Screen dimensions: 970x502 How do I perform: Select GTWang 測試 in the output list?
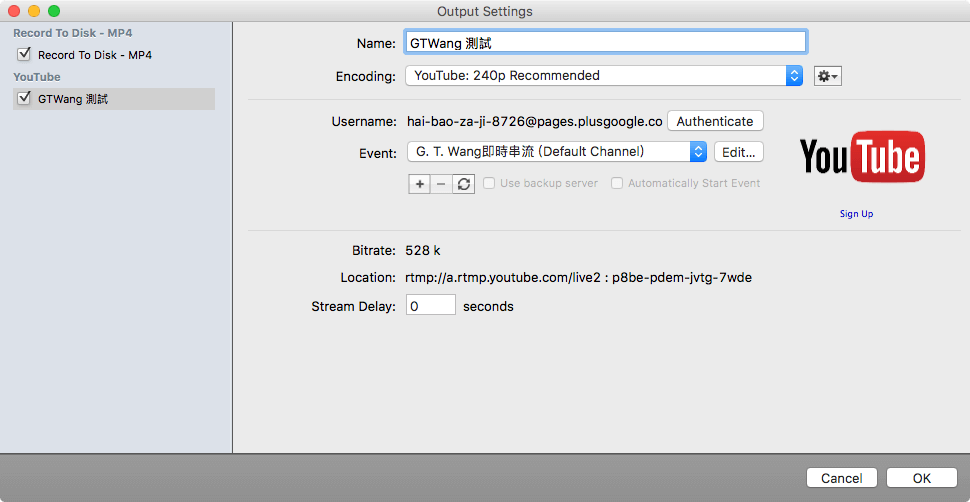73,99
